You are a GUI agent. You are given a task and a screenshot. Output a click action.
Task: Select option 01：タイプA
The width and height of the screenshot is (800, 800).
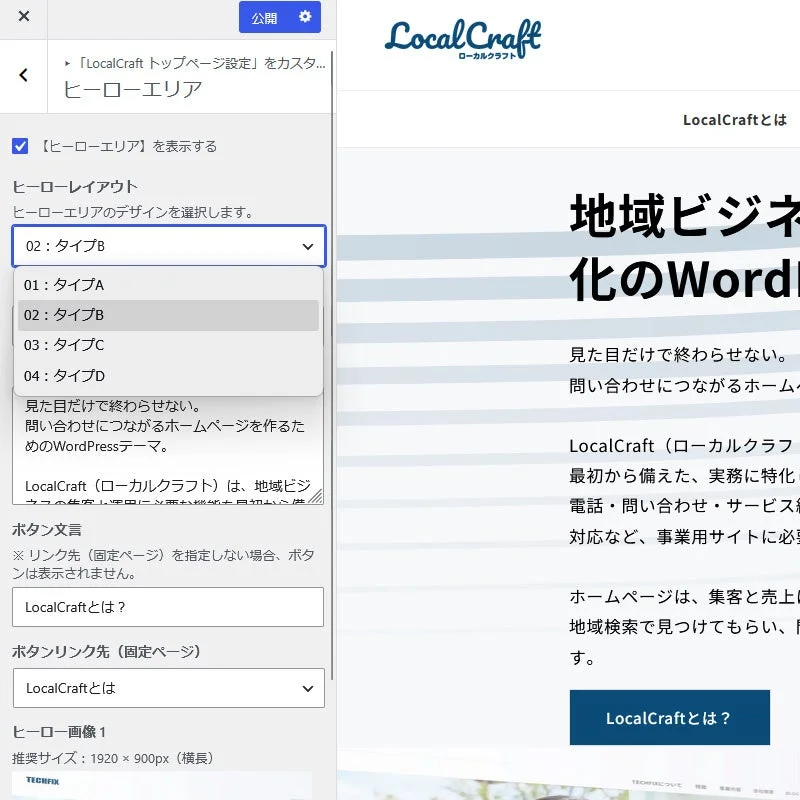[x=168, y=285]
